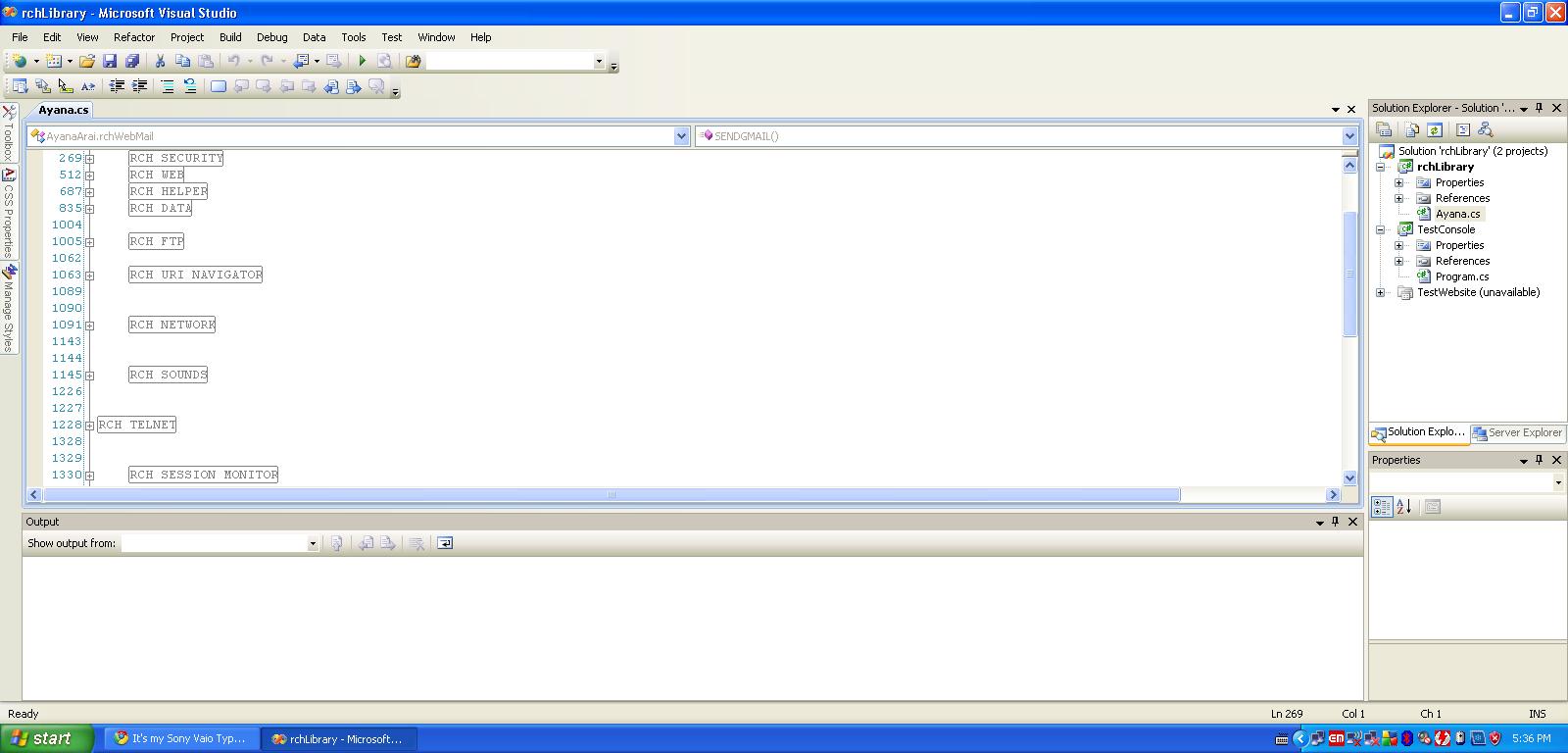Click the Find combo box input field

coord(510,61)
